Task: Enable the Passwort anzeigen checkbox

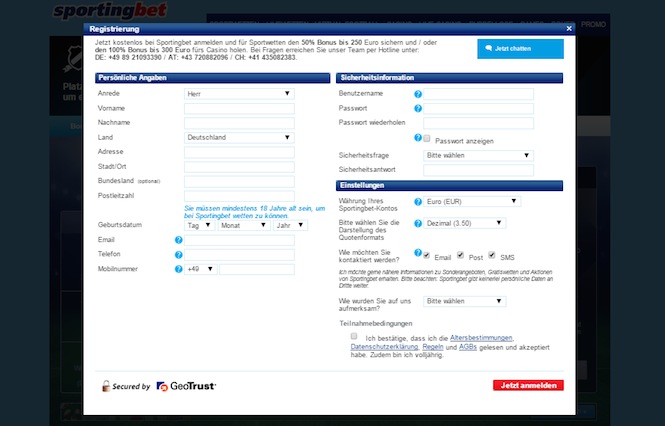Action: (427, 140)
